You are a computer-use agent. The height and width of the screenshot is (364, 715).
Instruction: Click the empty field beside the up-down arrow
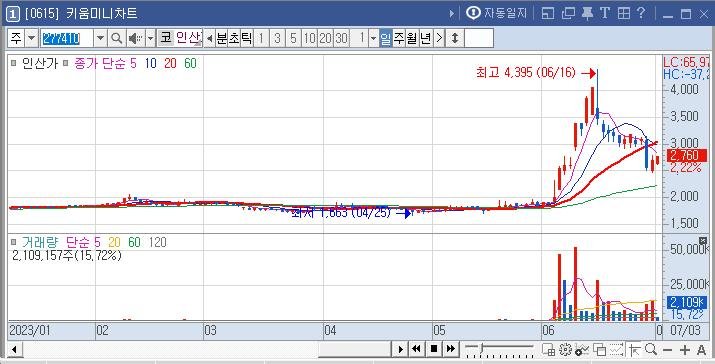coord(479,38)
